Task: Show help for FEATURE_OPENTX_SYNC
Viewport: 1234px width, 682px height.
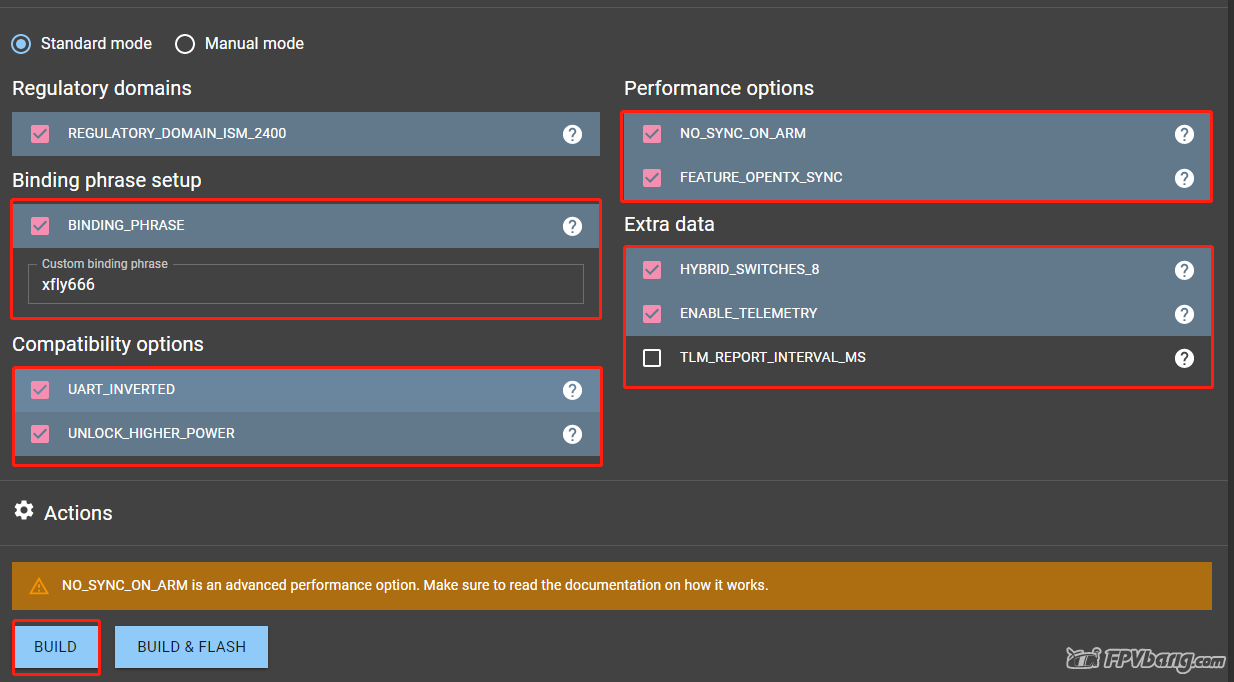Action: click(x=1184, y=178)
